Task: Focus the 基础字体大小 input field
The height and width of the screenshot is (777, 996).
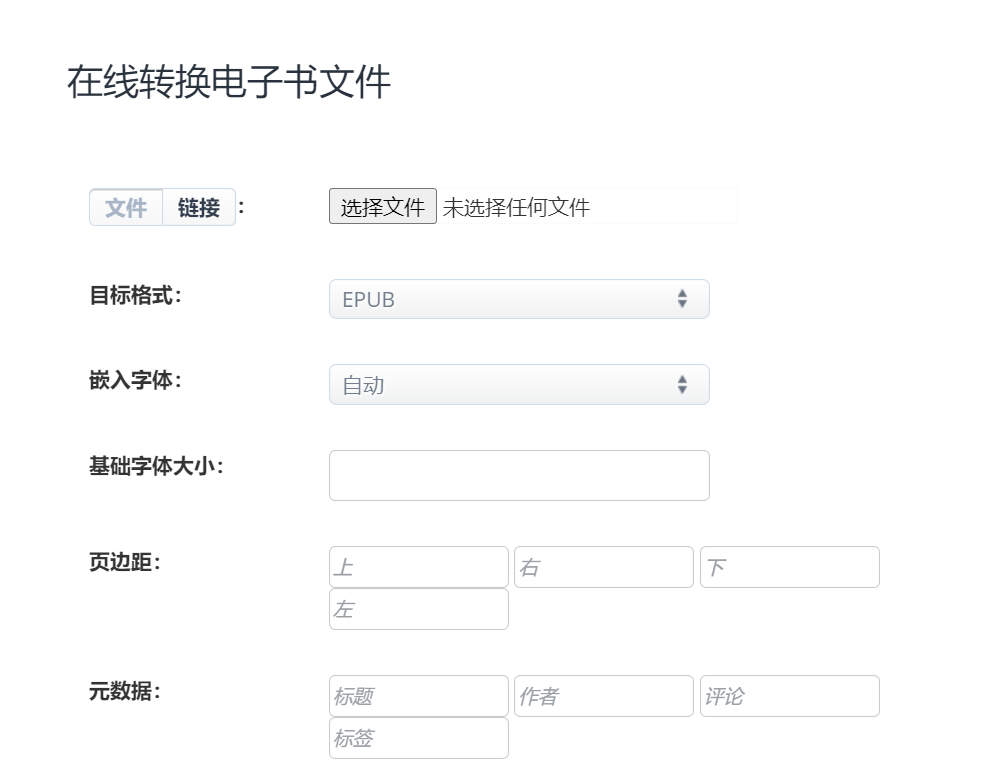Action: 519,475
